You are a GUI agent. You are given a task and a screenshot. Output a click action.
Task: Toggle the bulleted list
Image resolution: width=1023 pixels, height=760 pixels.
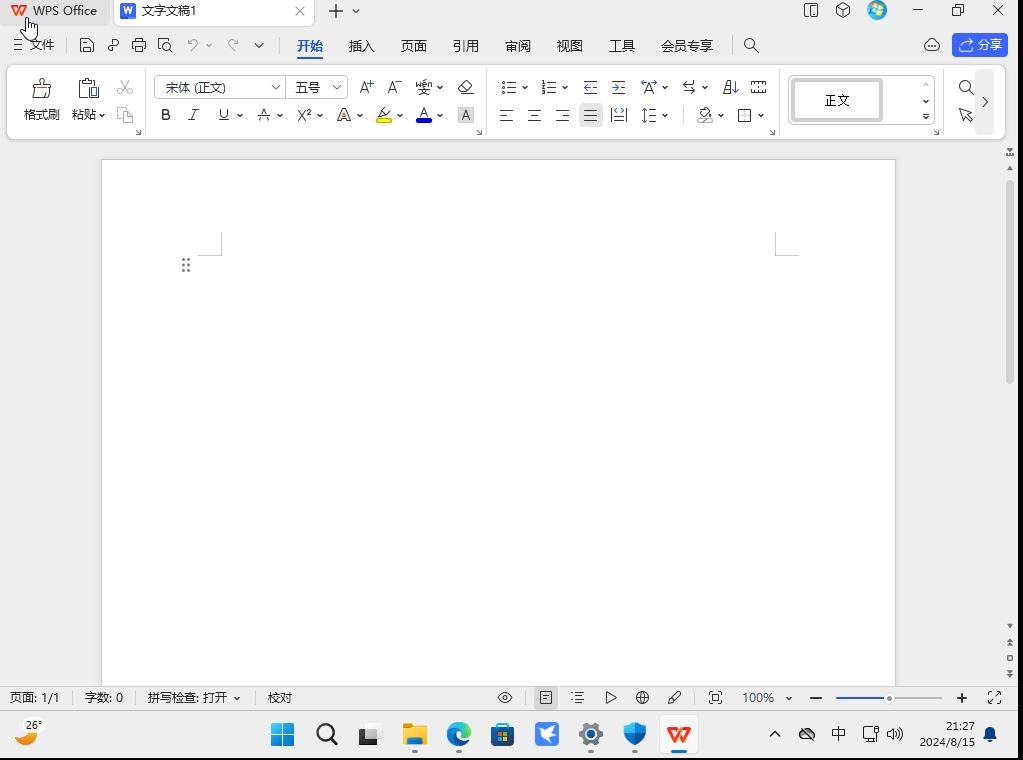(509, 87)
